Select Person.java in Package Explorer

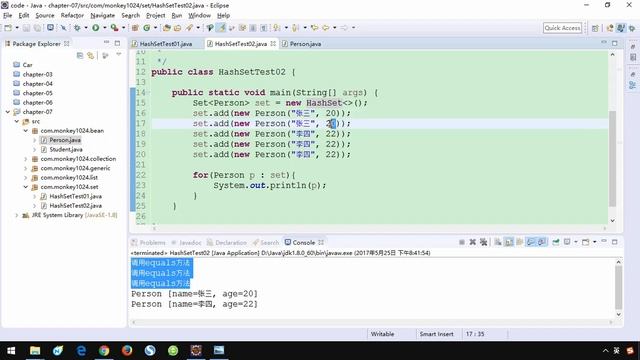tap(65, 140)
